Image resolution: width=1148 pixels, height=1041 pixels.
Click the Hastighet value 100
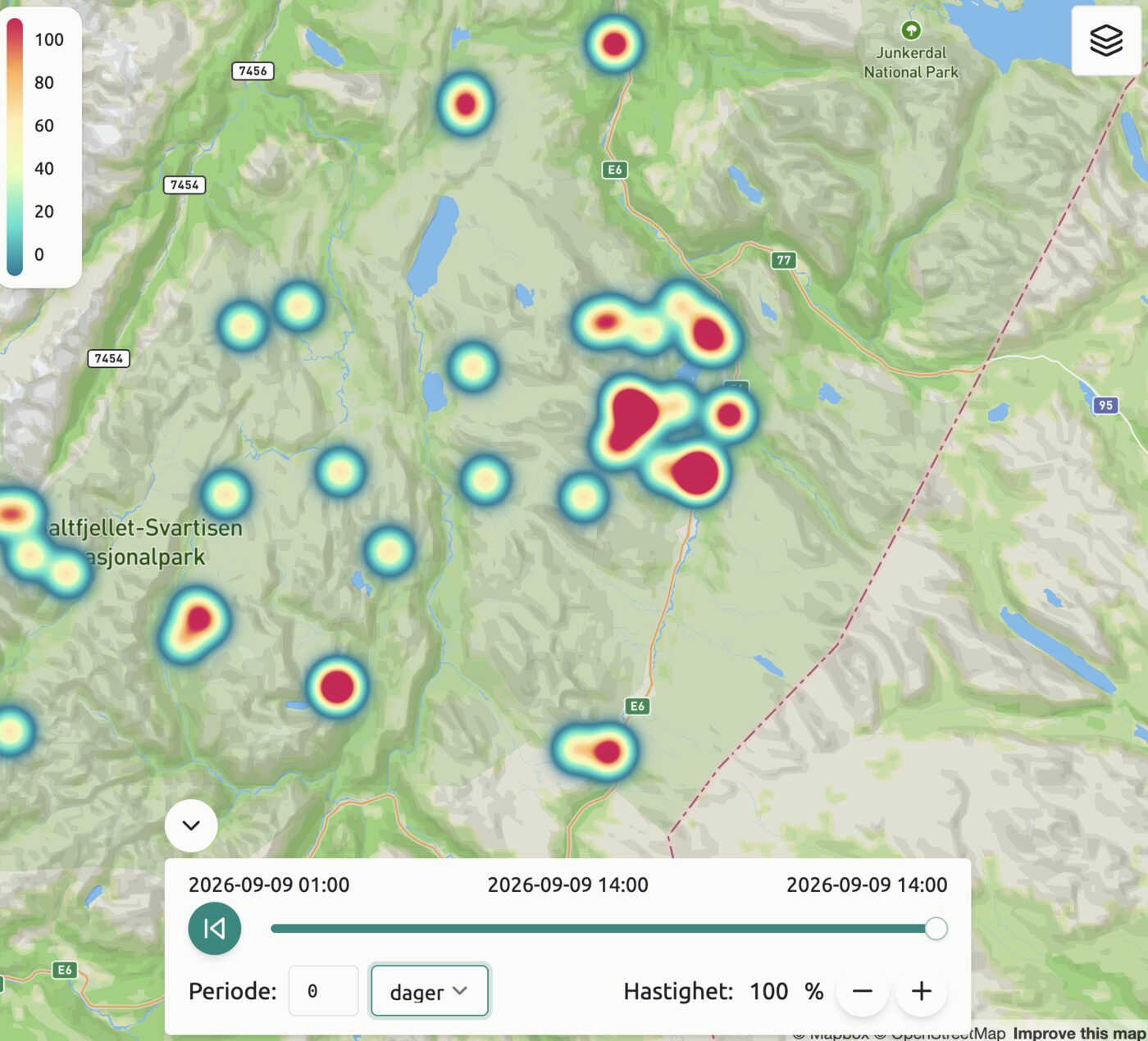click(768, 992)
